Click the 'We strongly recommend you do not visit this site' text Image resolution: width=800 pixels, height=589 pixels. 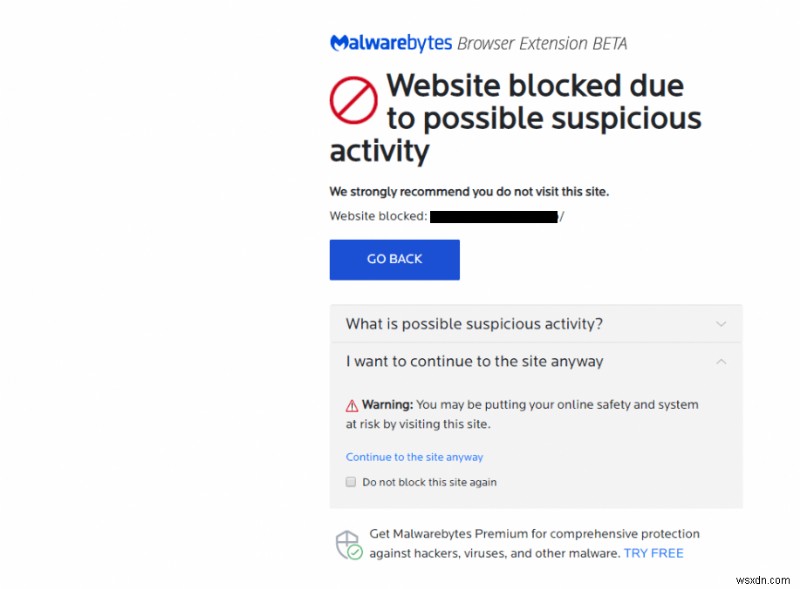coord(470,191)
